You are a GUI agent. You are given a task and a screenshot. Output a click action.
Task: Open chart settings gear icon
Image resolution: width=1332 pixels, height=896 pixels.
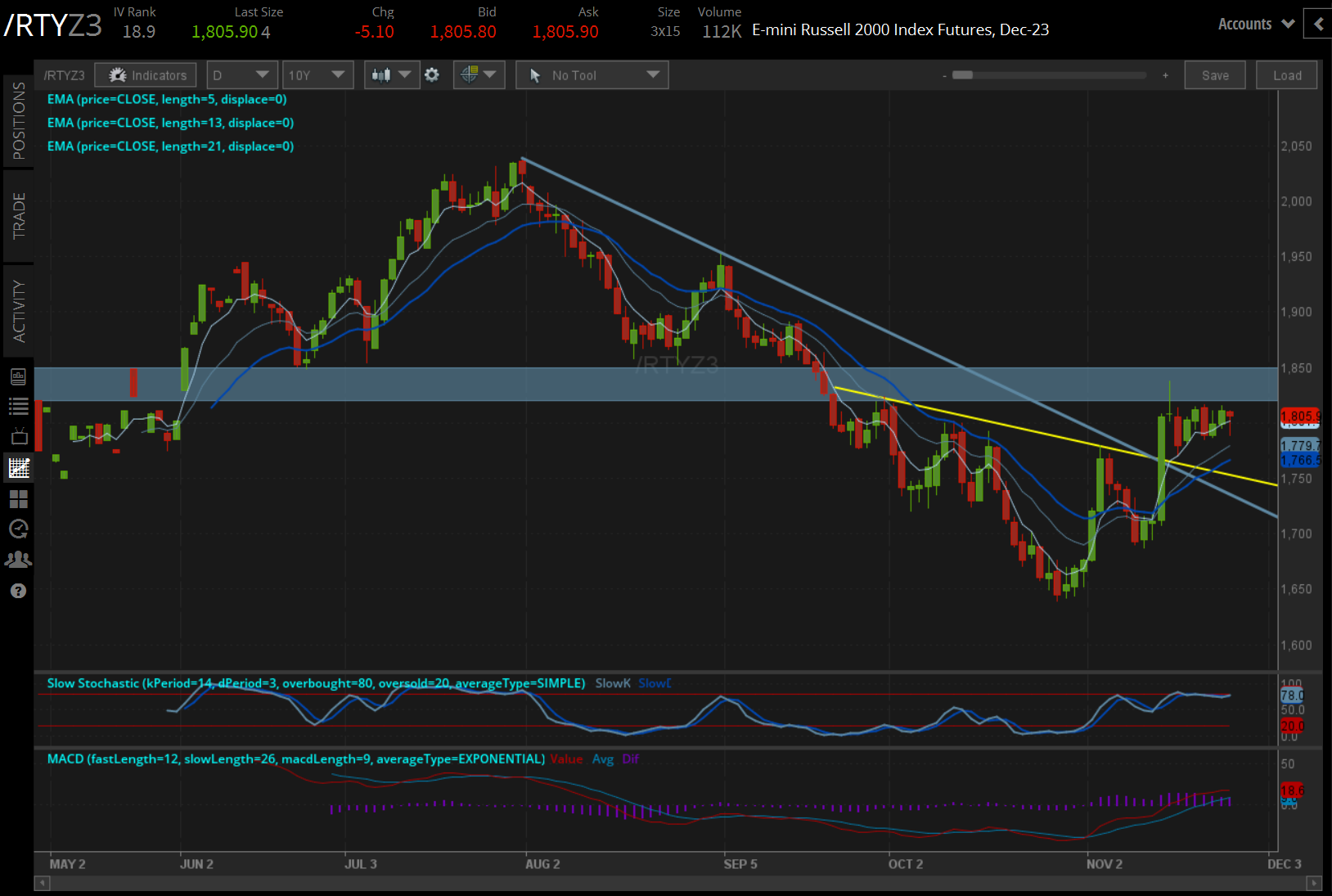coord(432,75)
